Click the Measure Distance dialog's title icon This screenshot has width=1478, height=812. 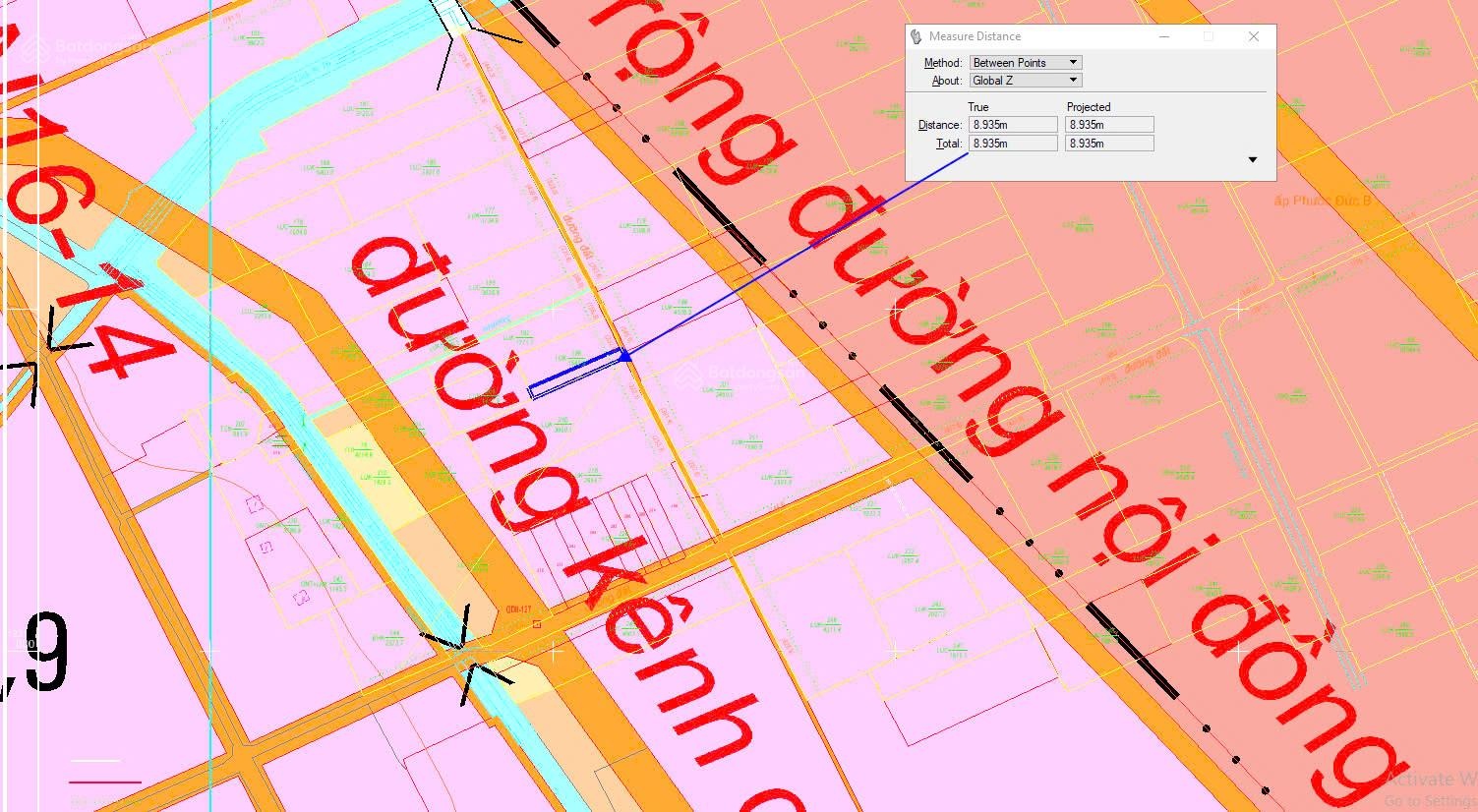point(916,36)
